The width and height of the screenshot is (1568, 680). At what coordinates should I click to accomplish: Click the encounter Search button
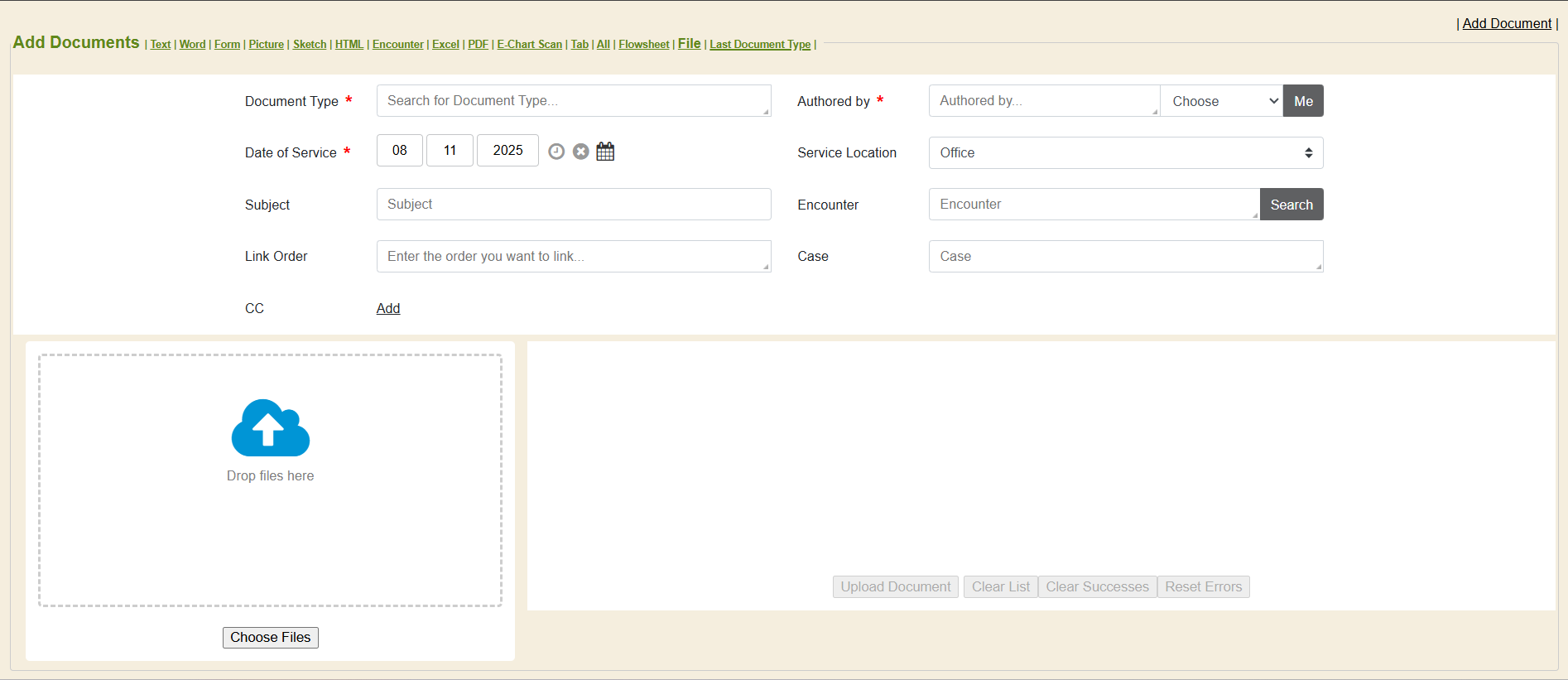[1291, 205]
